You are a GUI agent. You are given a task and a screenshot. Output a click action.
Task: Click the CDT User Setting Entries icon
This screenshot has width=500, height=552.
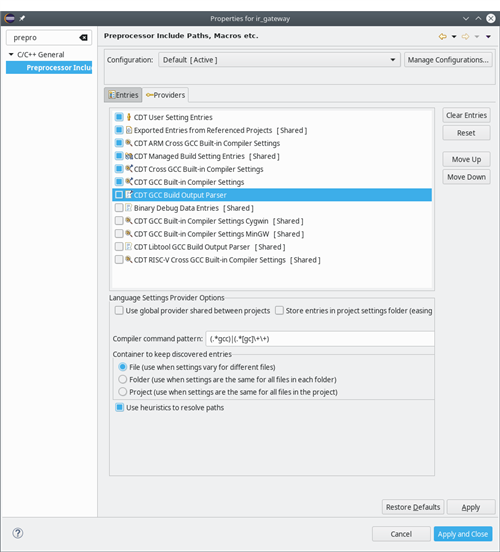click(129, 117)
